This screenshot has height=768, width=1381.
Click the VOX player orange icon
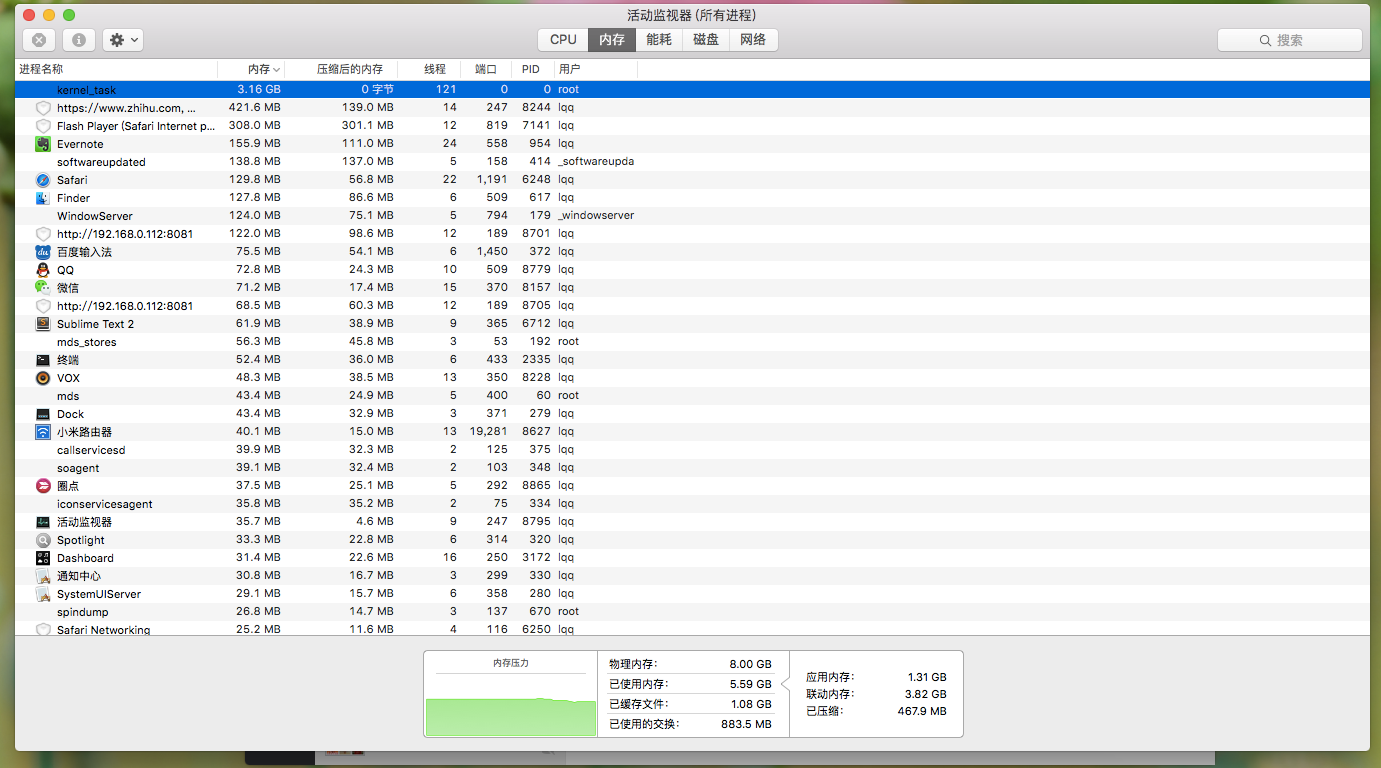tap(43, 378)
